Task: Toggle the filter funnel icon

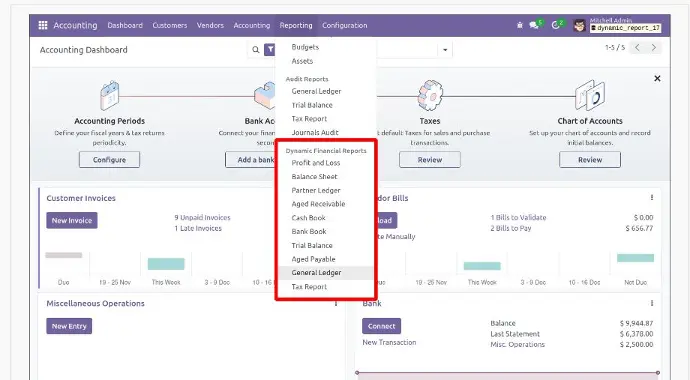Action: [269, 50]
